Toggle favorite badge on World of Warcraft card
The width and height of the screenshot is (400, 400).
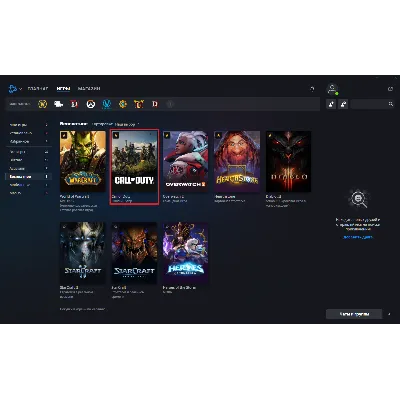tap(64, 135)
